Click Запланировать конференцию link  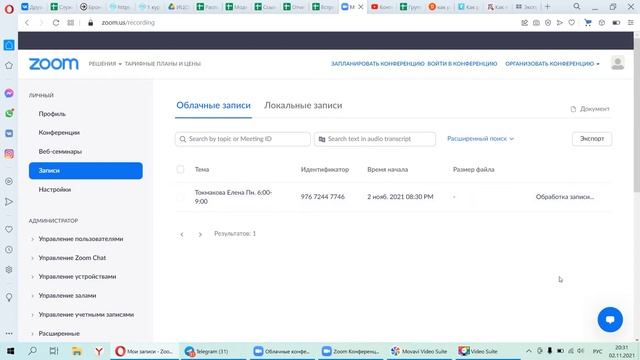378,64
